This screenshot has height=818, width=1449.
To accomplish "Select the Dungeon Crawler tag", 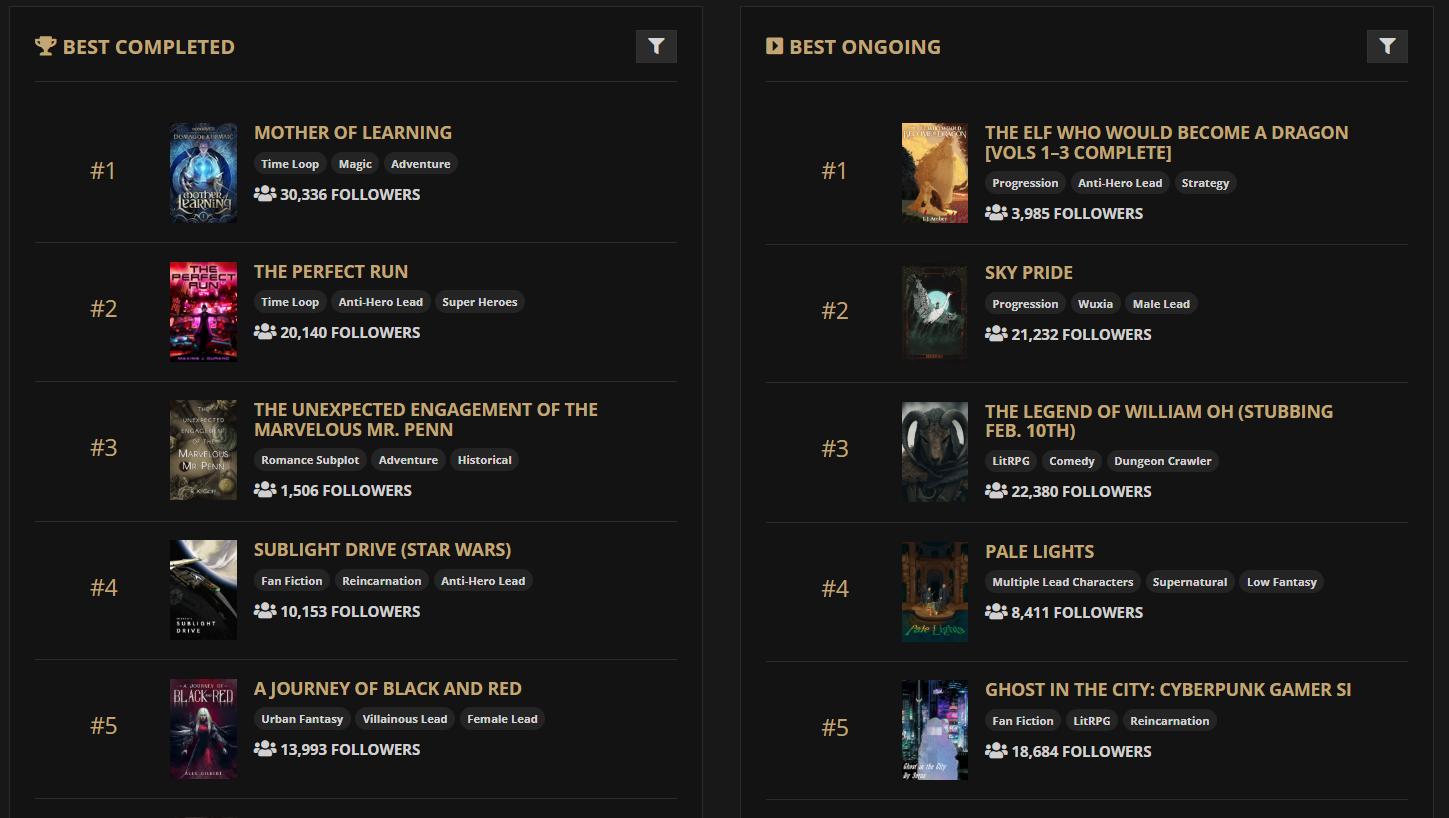I will tap(1162, 461).
